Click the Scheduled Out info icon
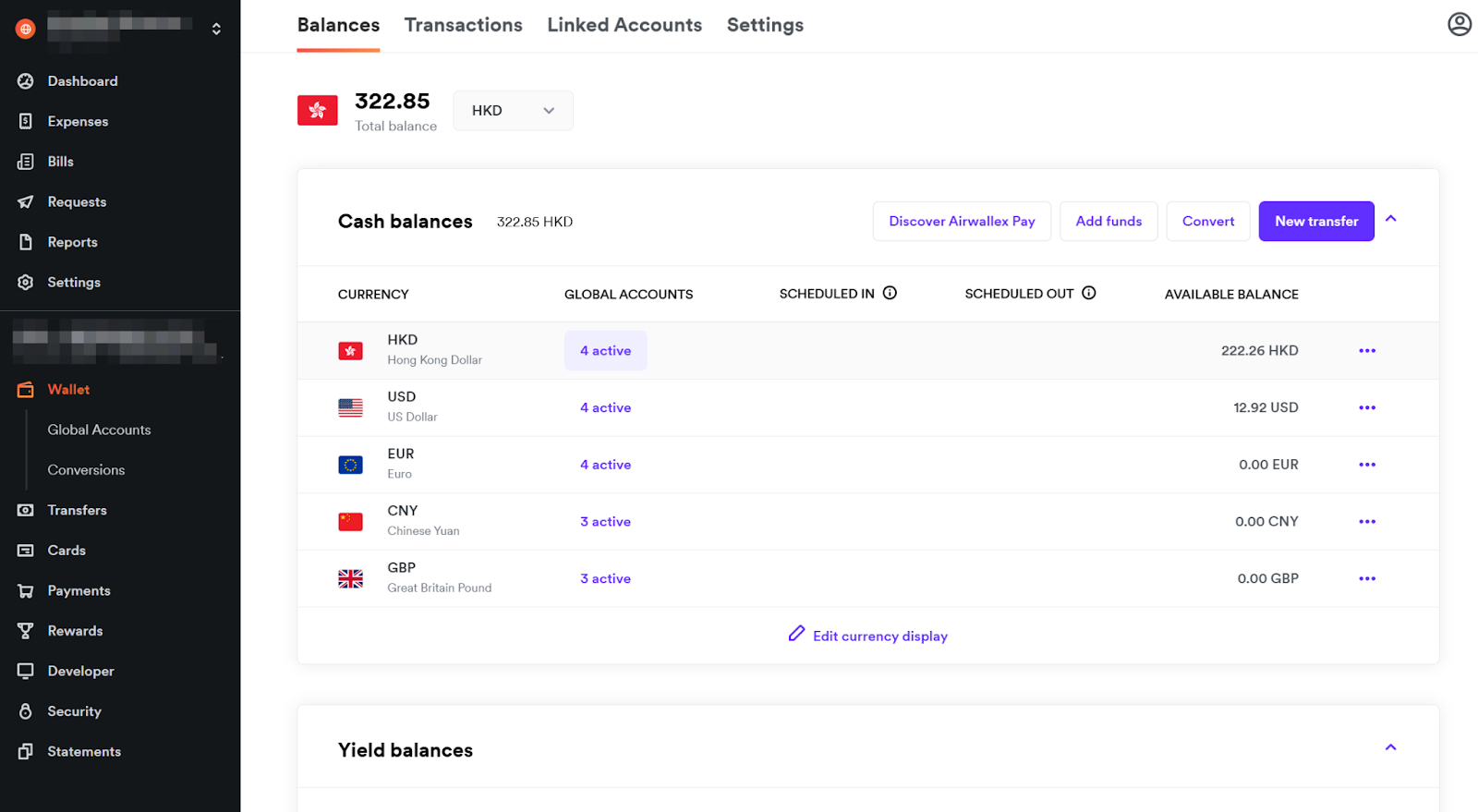Image resolution: width=1478 pixels, height=812 pixels. (x=1089, y=293)
